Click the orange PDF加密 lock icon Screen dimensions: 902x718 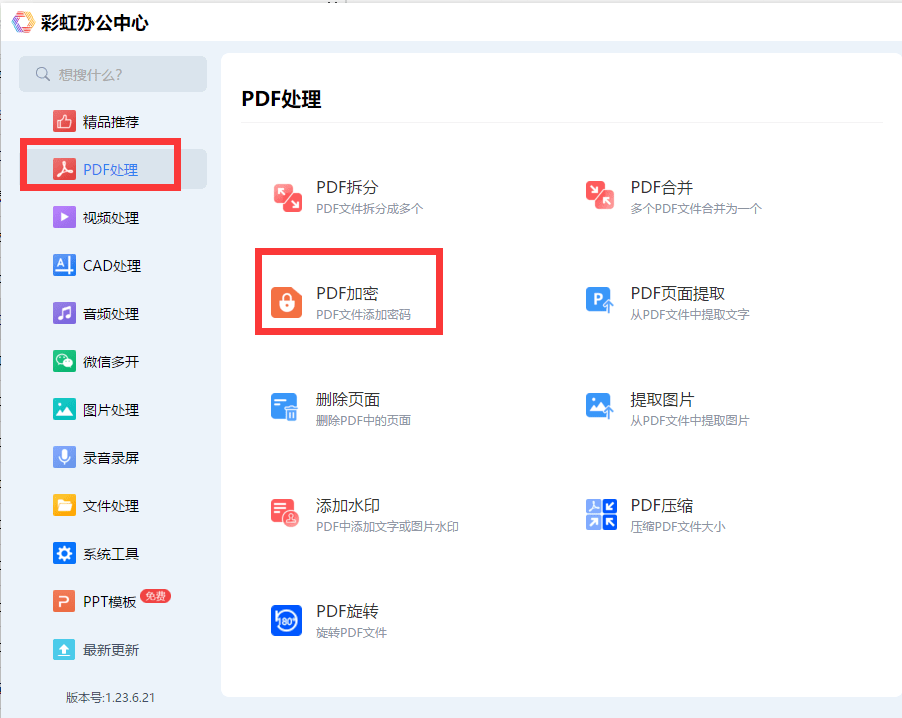click(x=286, y=302)
